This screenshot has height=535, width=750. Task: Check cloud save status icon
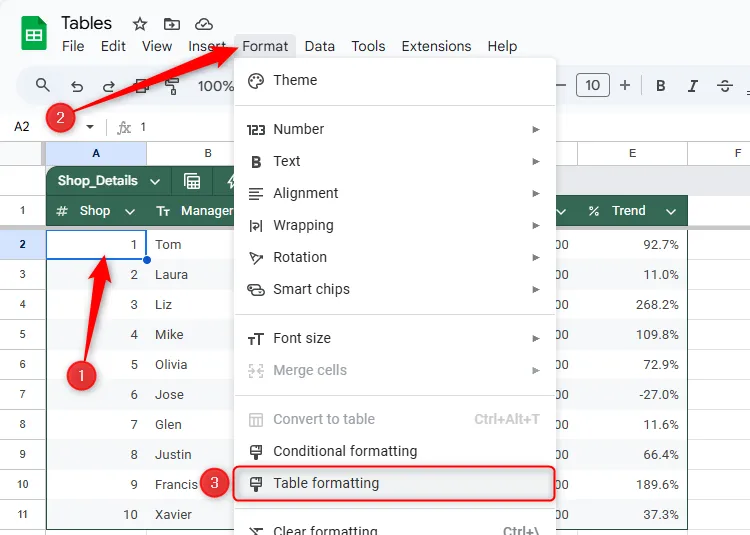pos(204,24)
